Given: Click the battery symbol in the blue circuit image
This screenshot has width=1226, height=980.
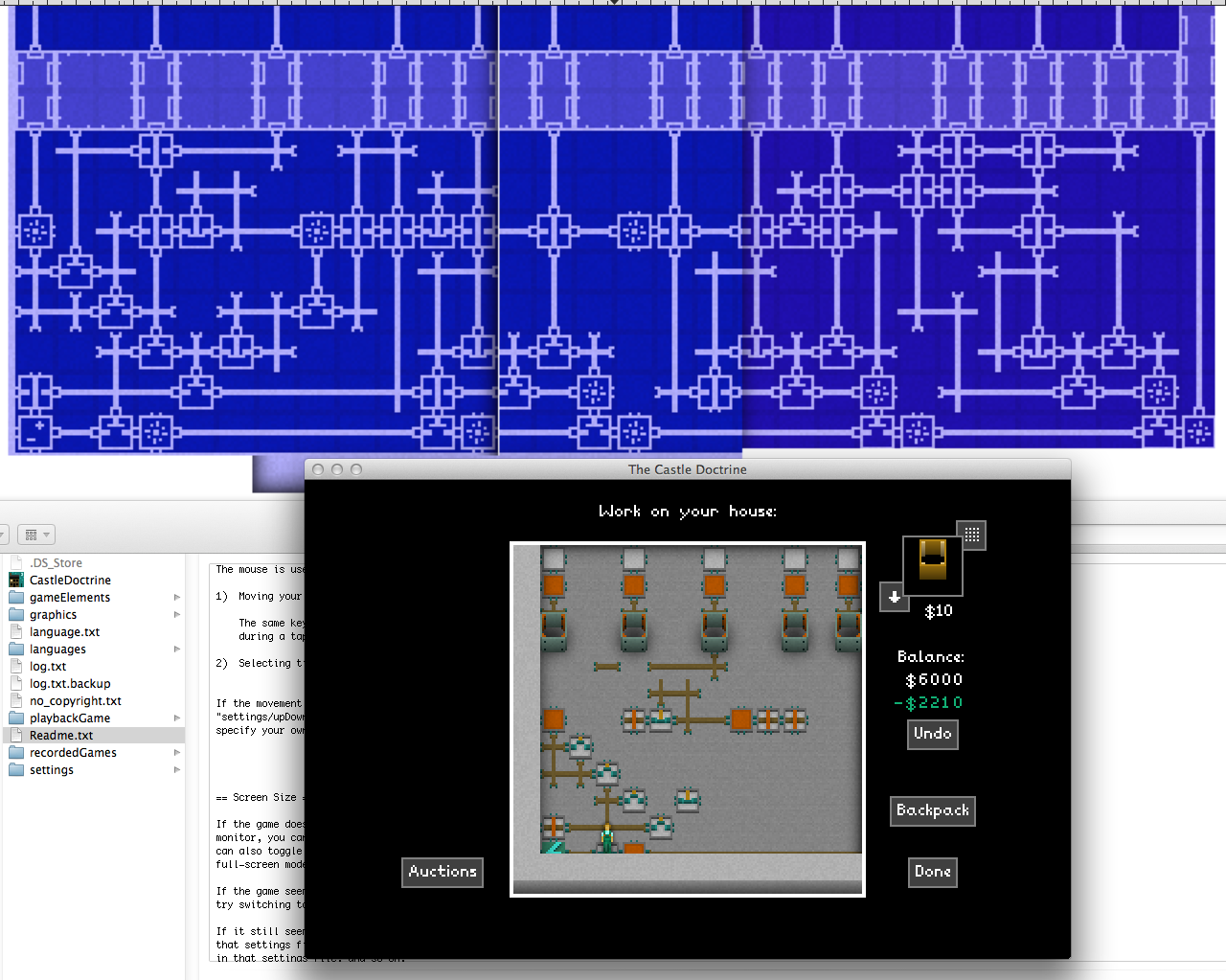Looking at the screenshot, I should pos(35,432).
